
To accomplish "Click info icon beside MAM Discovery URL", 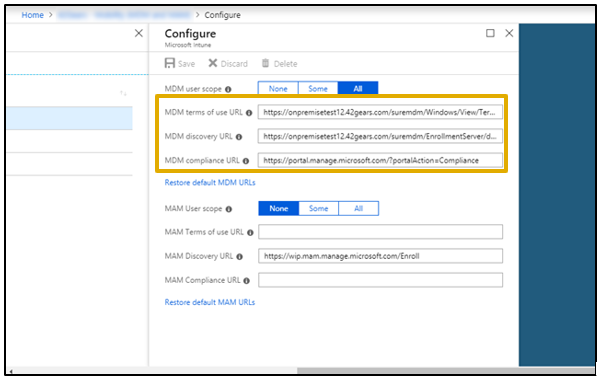I will coord(240,257).
